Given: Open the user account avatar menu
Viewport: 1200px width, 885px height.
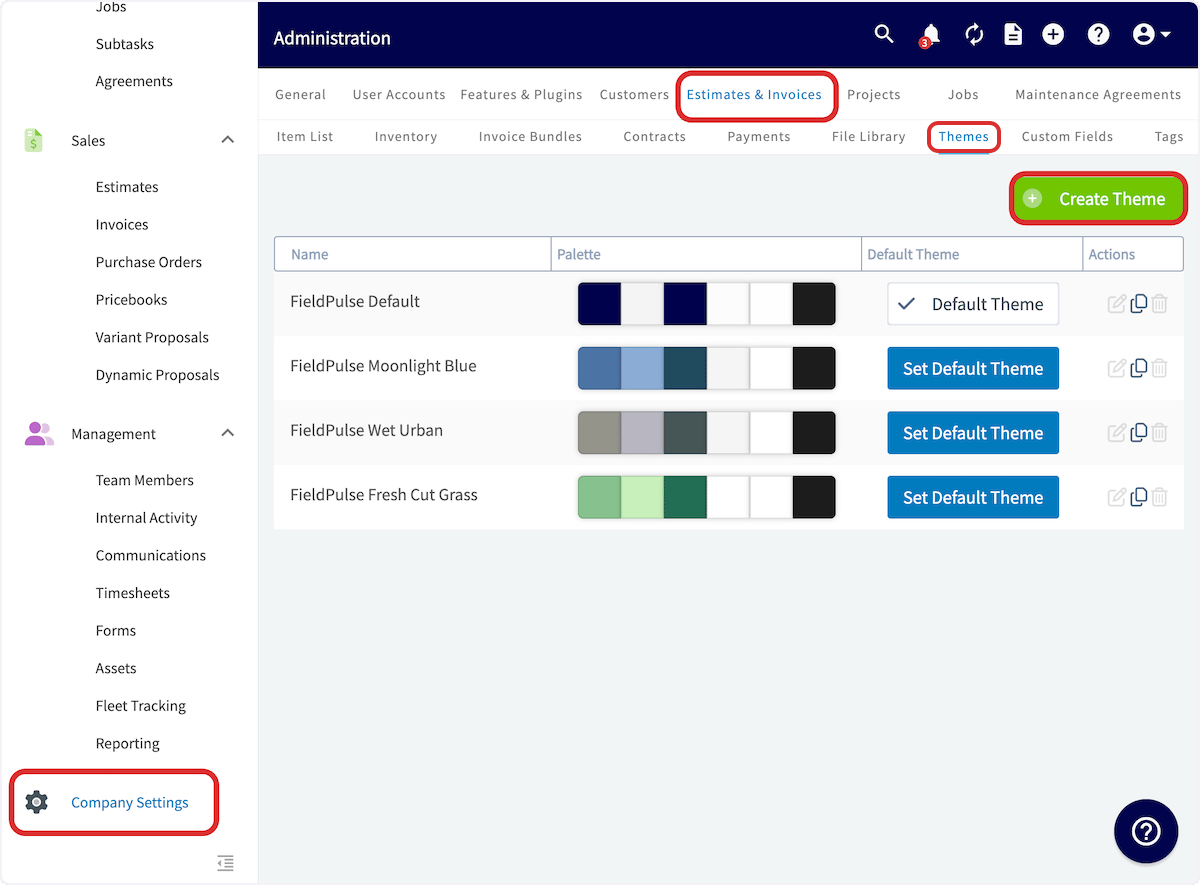Looking at the screenshot, I should pos(1152,35).
